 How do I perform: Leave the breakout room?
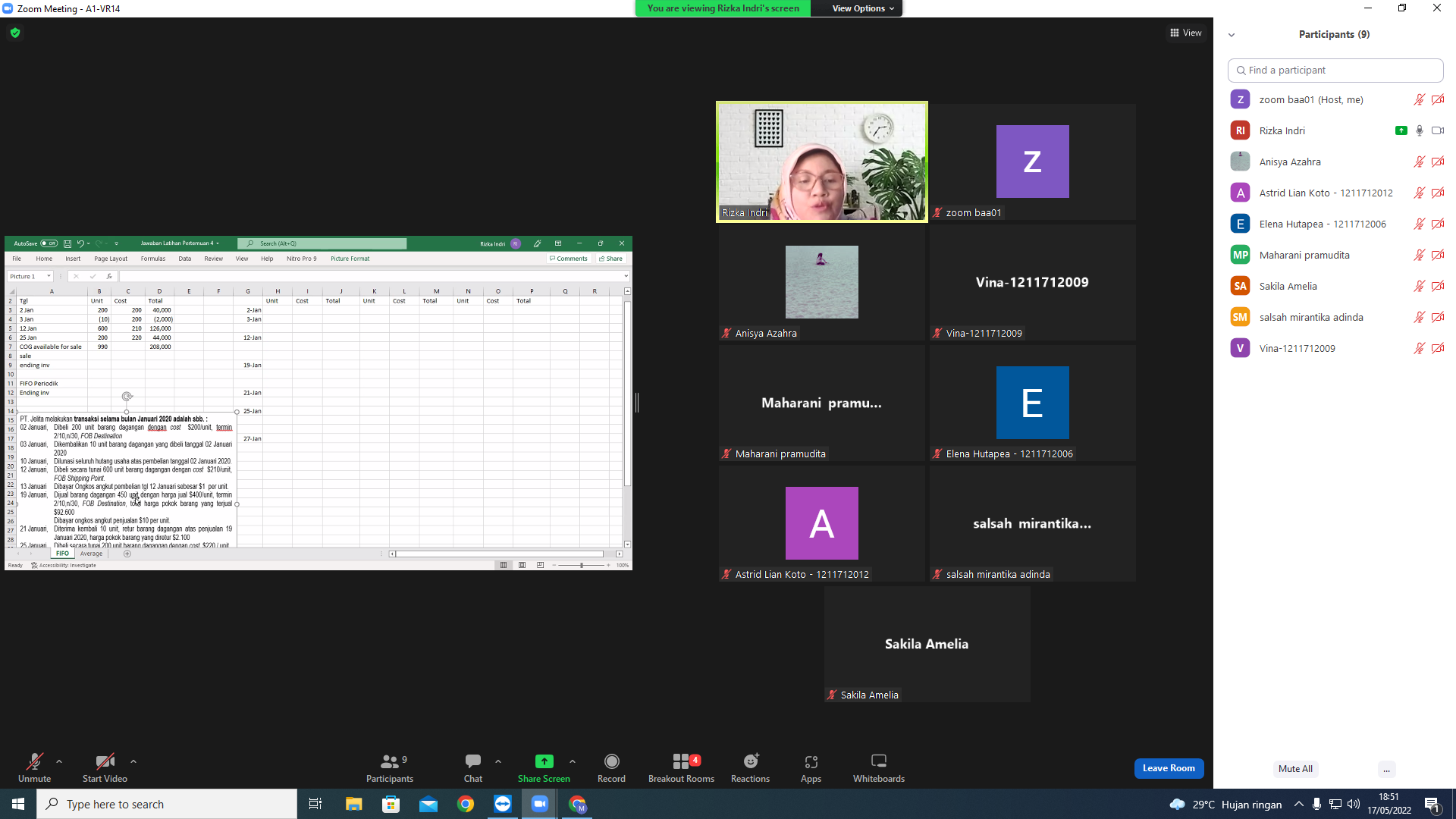coord(1169,768)
